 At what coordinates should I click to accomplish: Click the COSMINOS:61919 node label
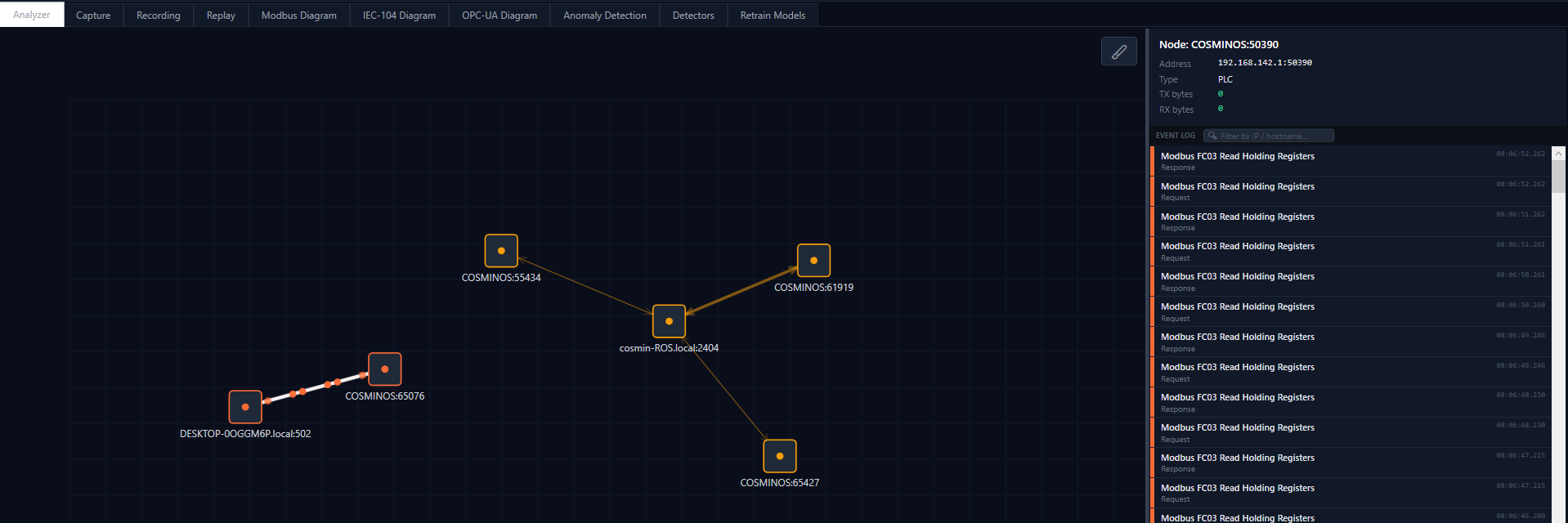813,288
